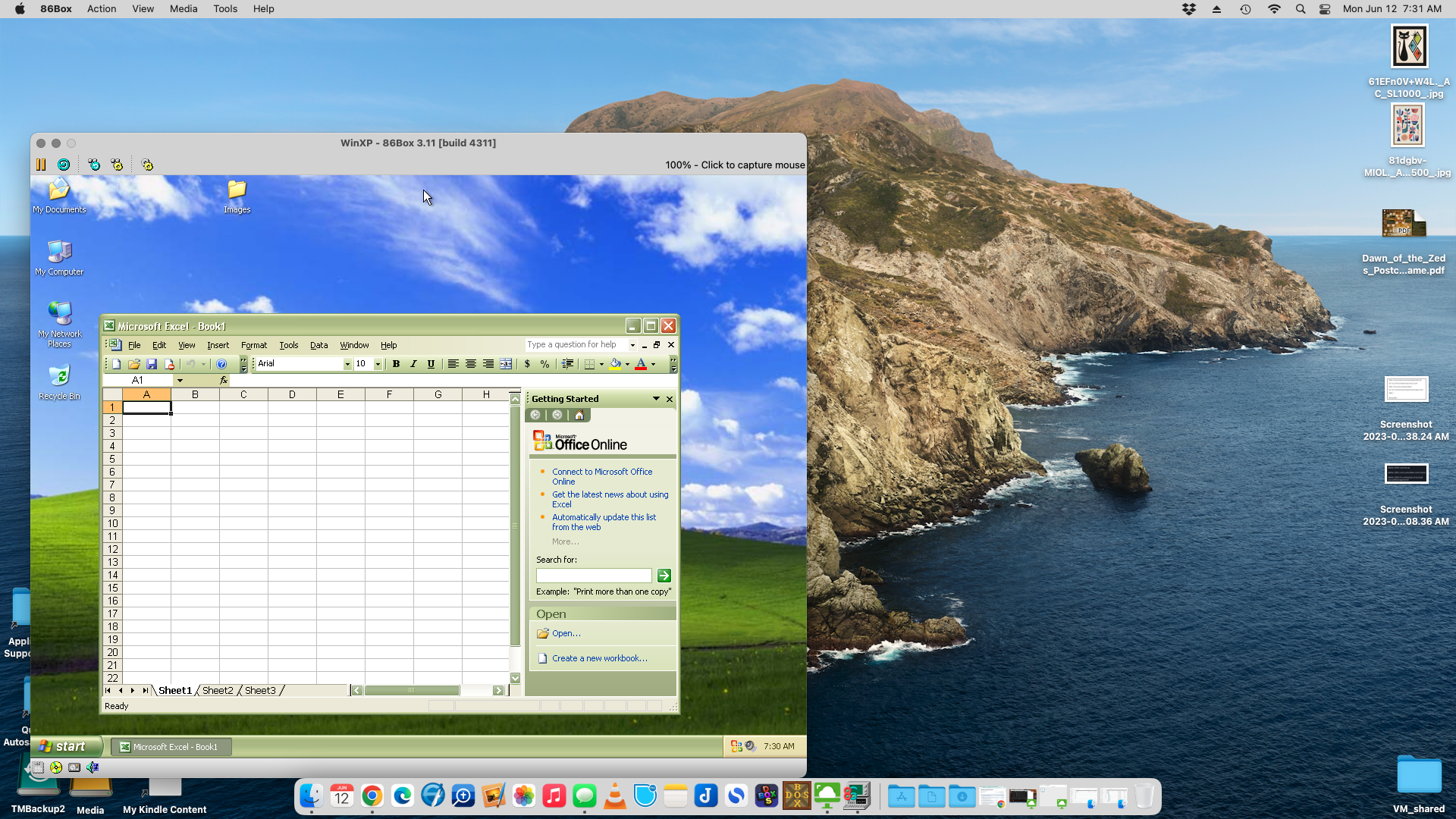Apply the yellow Fill Color swatch

coord(615,364)
